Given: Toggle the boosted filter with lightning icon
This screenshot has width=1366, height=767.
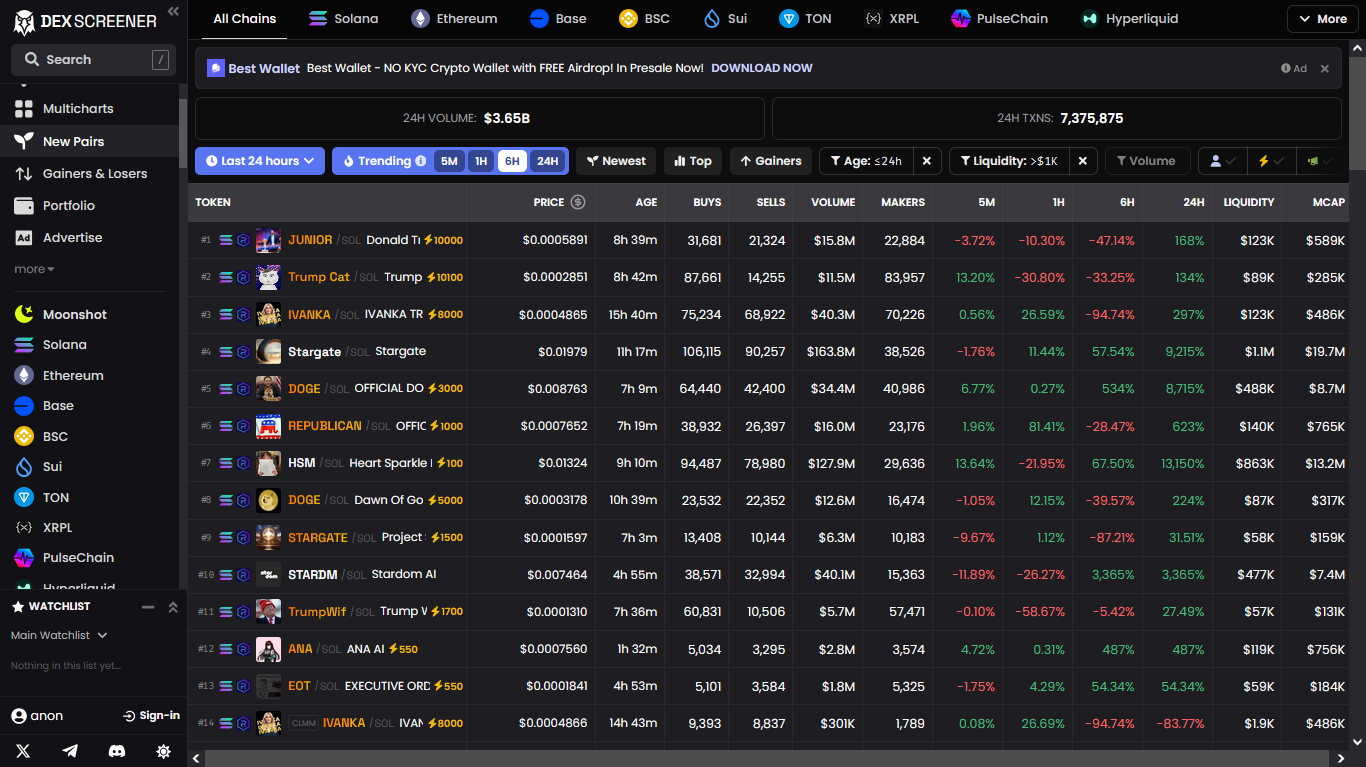Looking at the screenshot, I should pos(1271,161).
